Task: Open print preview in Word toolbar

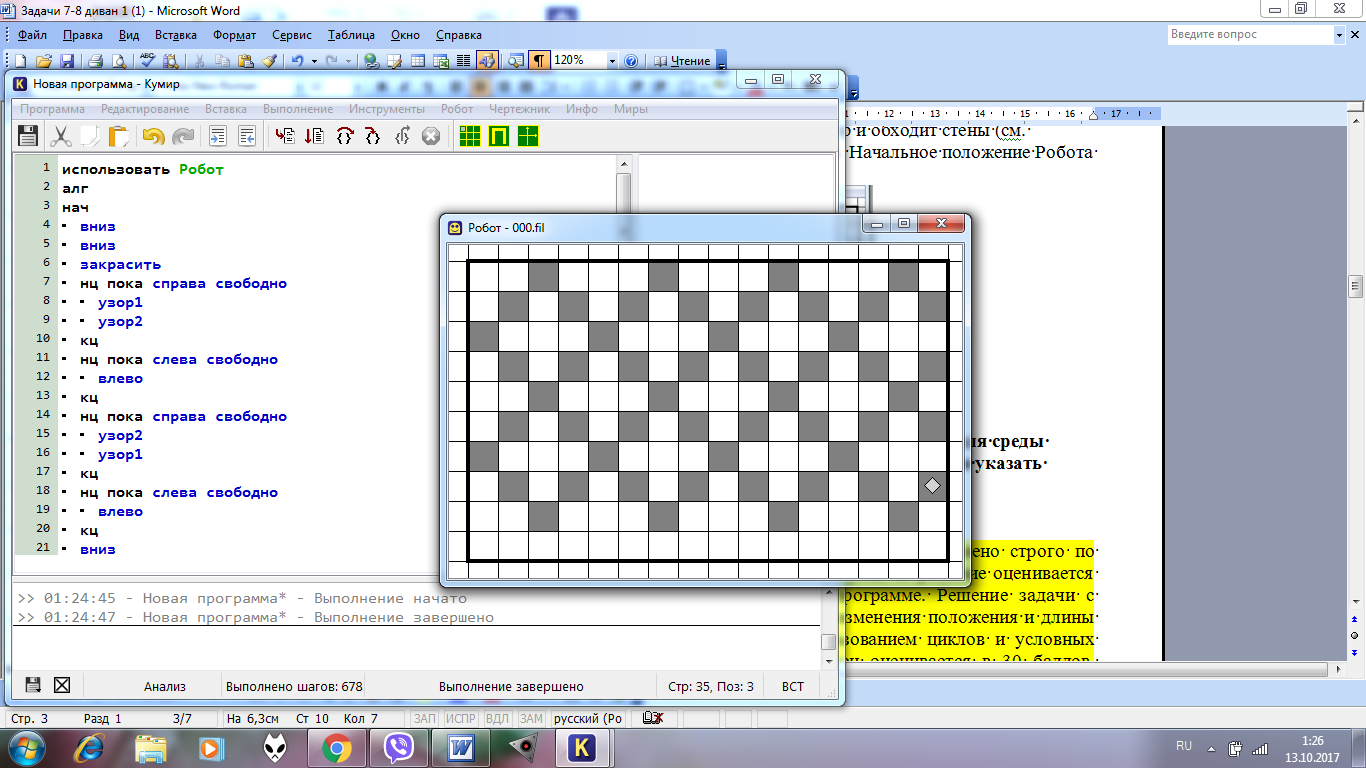Action: tap(118, 60)
